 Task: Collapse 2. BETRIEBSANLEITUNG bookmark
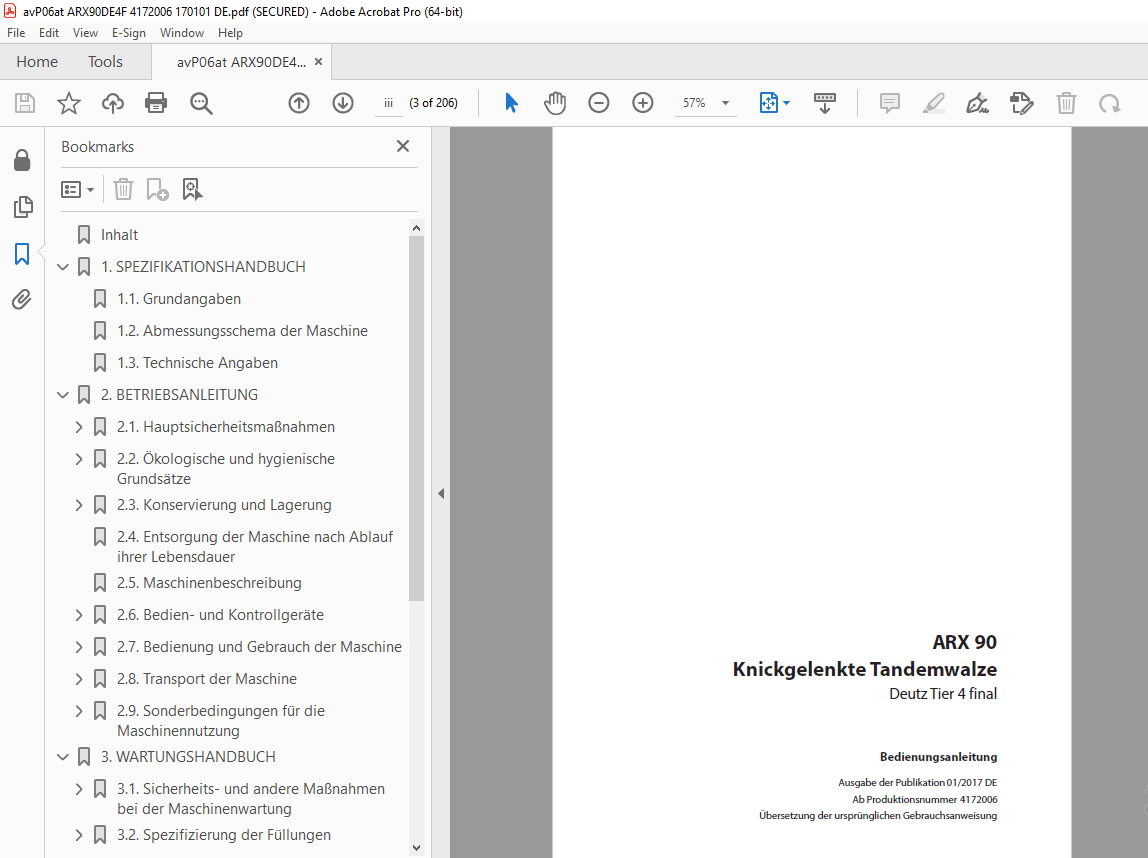tap(63, 395)
